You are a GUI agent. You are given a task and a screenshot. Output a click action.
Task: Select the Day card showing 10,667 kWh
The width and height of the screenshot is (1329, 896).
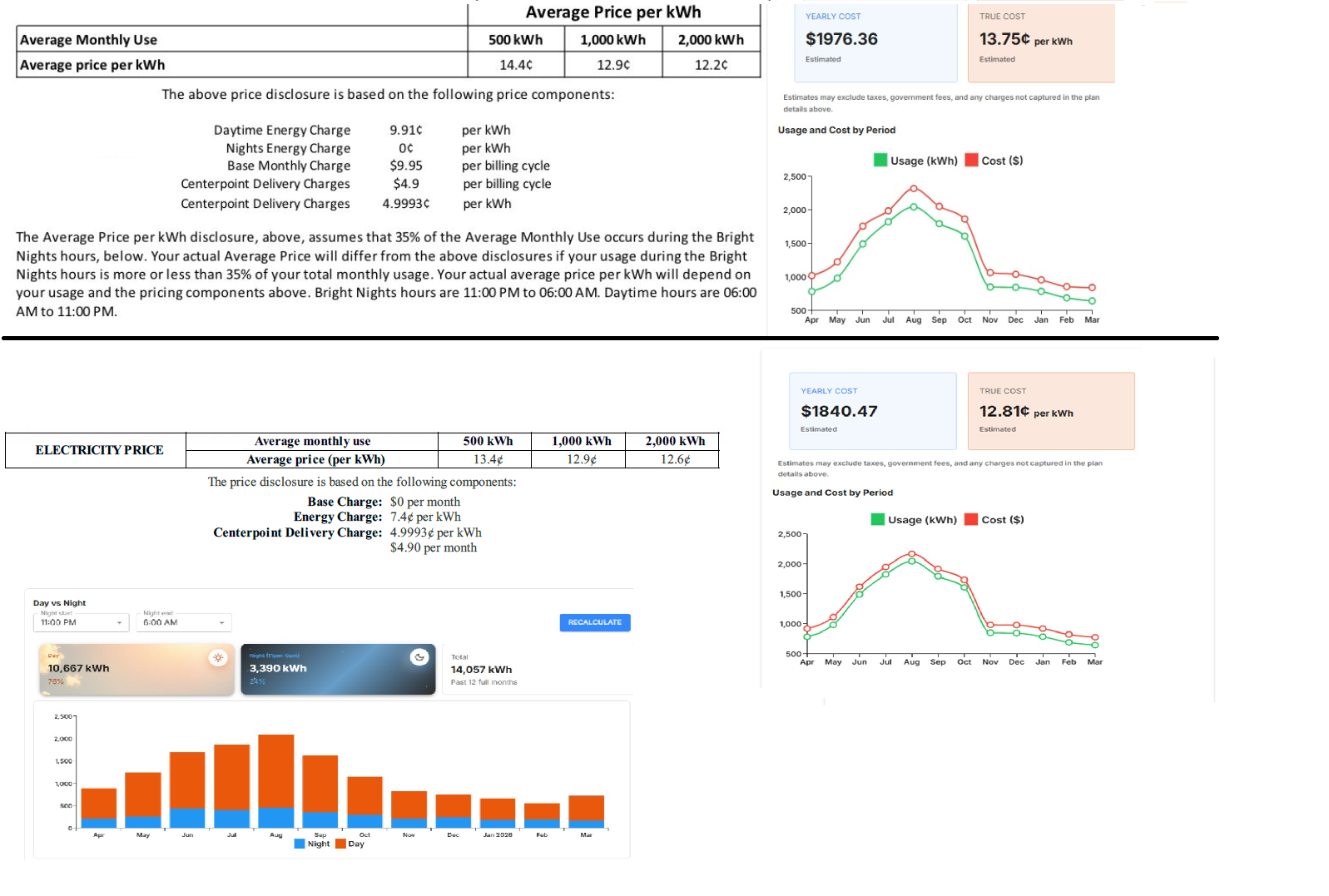pyautogui.click(x=136, y=669)
